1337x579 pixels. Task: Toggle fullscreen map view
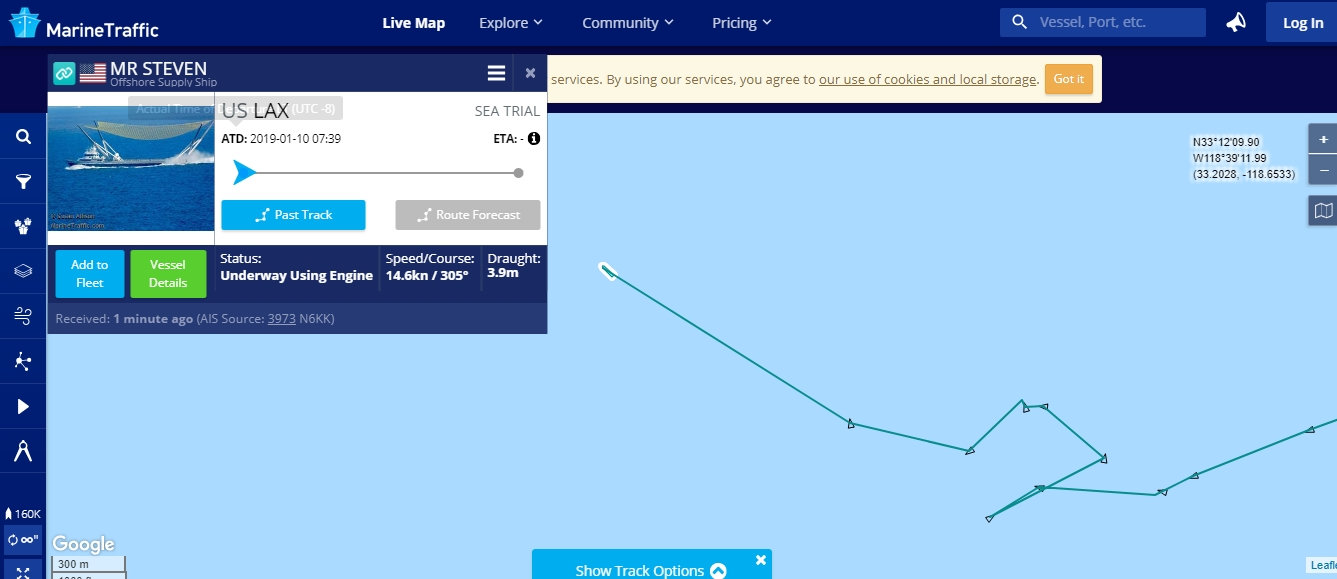click(x=23, y=572)
